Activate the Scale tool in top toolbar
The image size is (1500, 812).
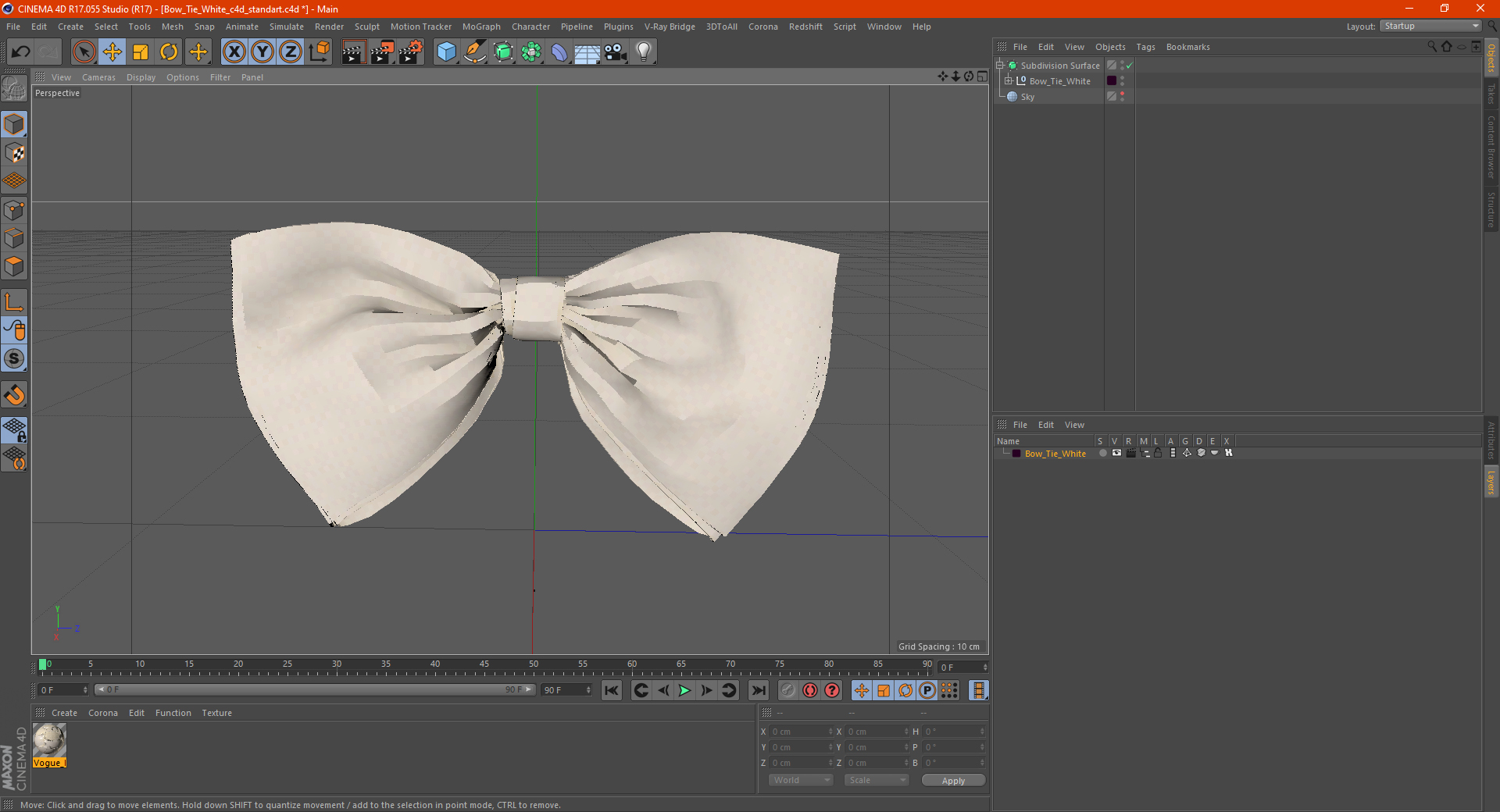tap(141, 52)
